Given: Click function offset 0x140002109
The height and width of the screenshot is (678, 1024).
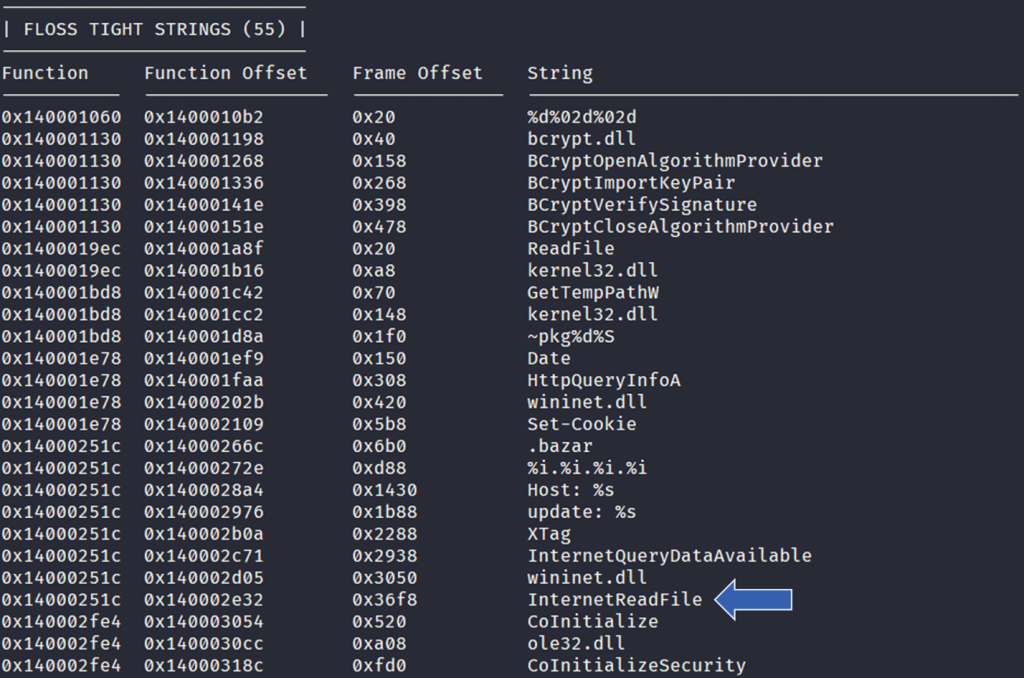Looking at the screenshot, I should pos(204,424).
